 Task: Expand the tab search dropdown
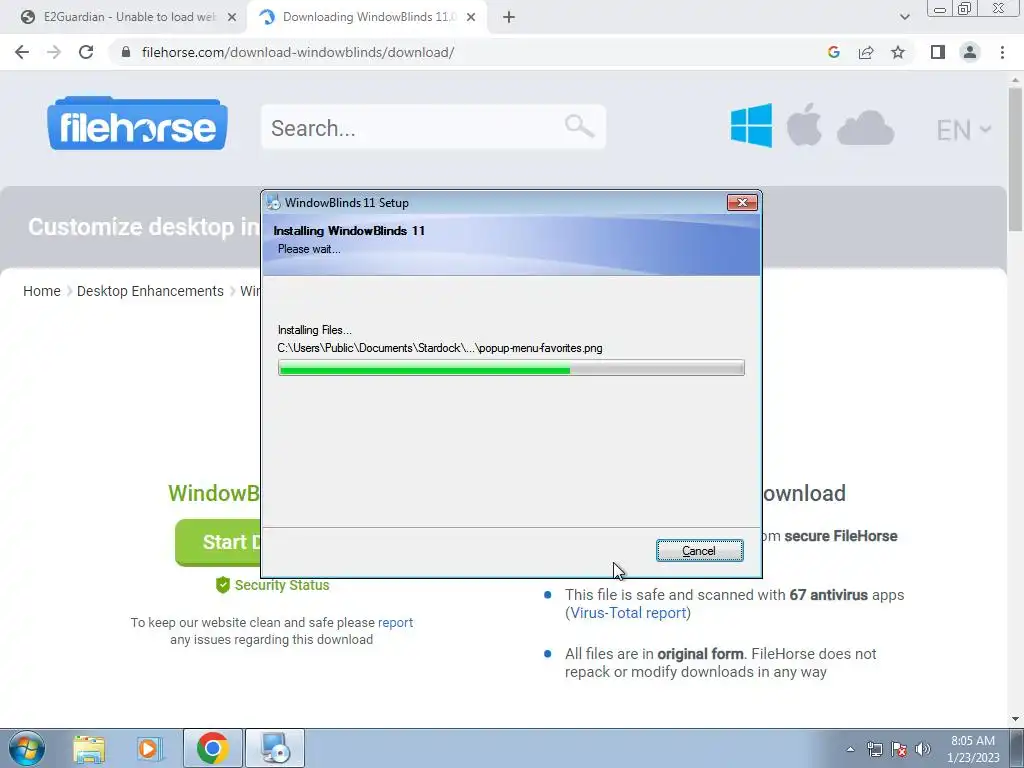pos(904,17)
